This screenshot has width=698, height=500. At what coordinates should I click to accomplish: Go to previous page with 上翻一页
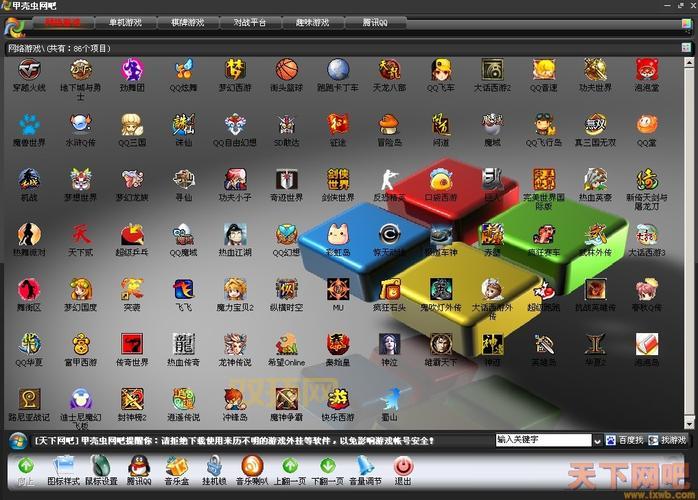[x=289, y=466]
